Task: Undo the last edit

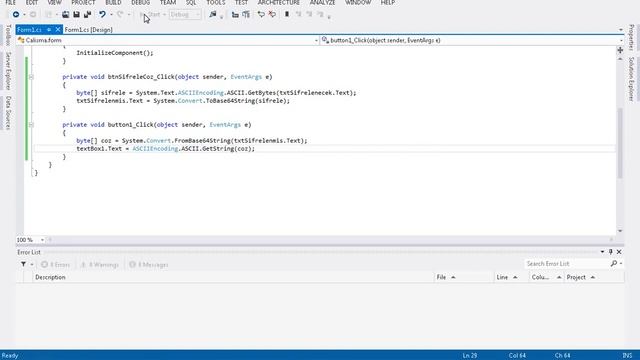Action: coord(102,15)
